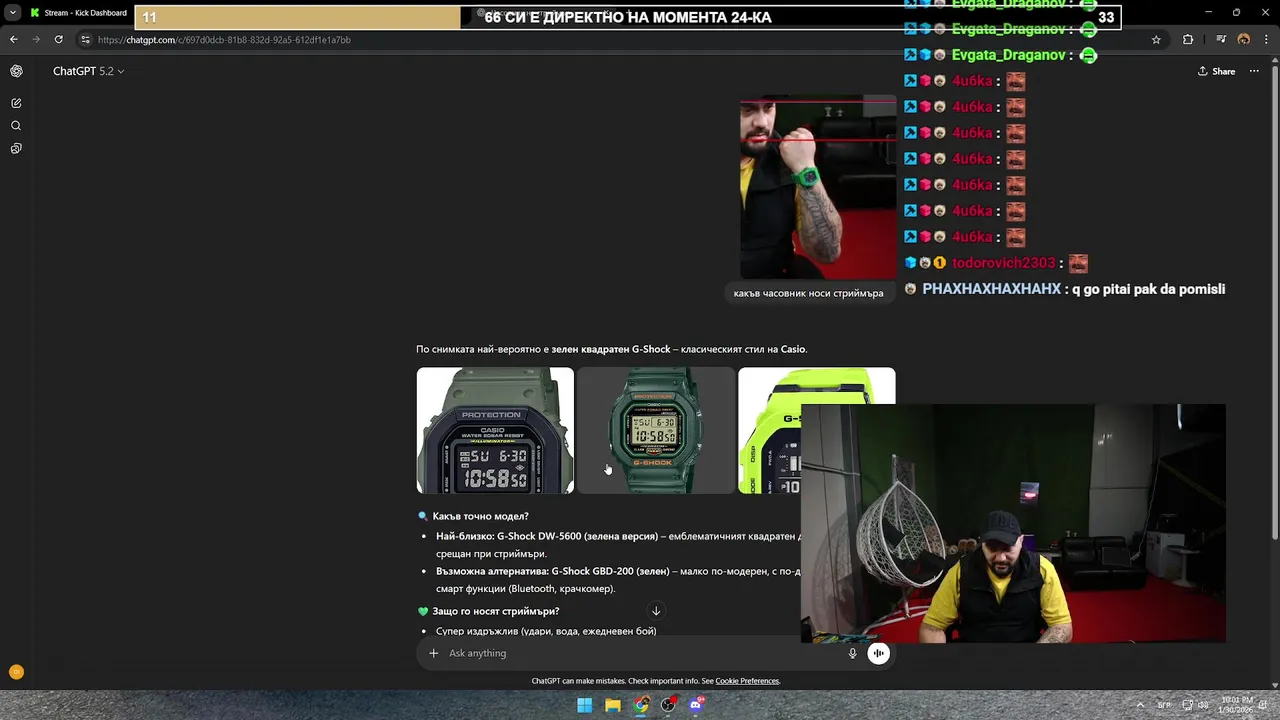Screen dimensions: 1280x720
Task: Click user message 'какъв часовник носи стриймъра'
Action: click(808, 293)
